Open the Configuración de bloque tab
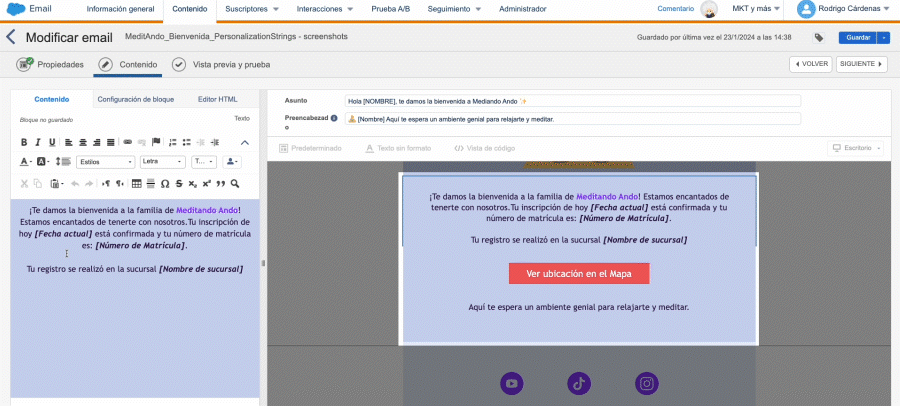 [135, 99]
